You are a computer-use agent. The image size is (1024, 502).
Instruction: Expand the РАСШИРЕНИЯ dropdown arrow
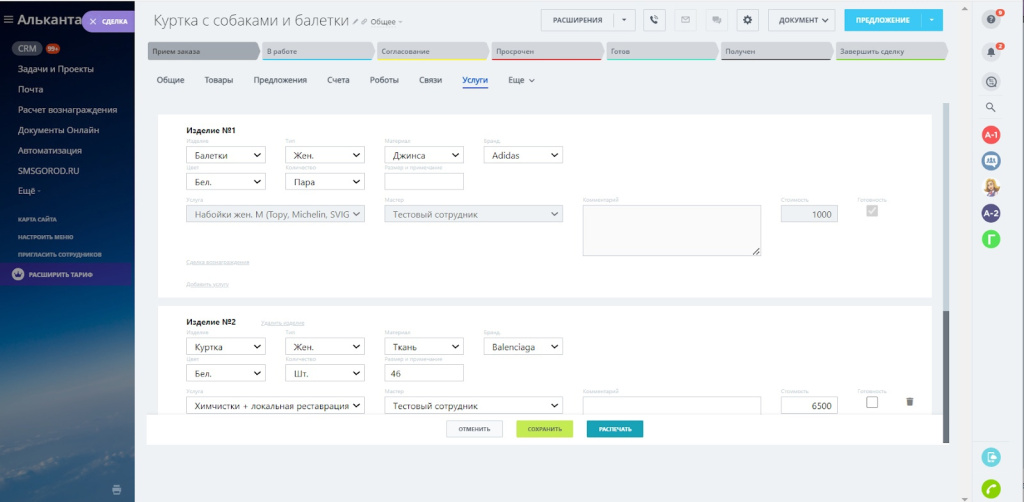pos(624,20)
